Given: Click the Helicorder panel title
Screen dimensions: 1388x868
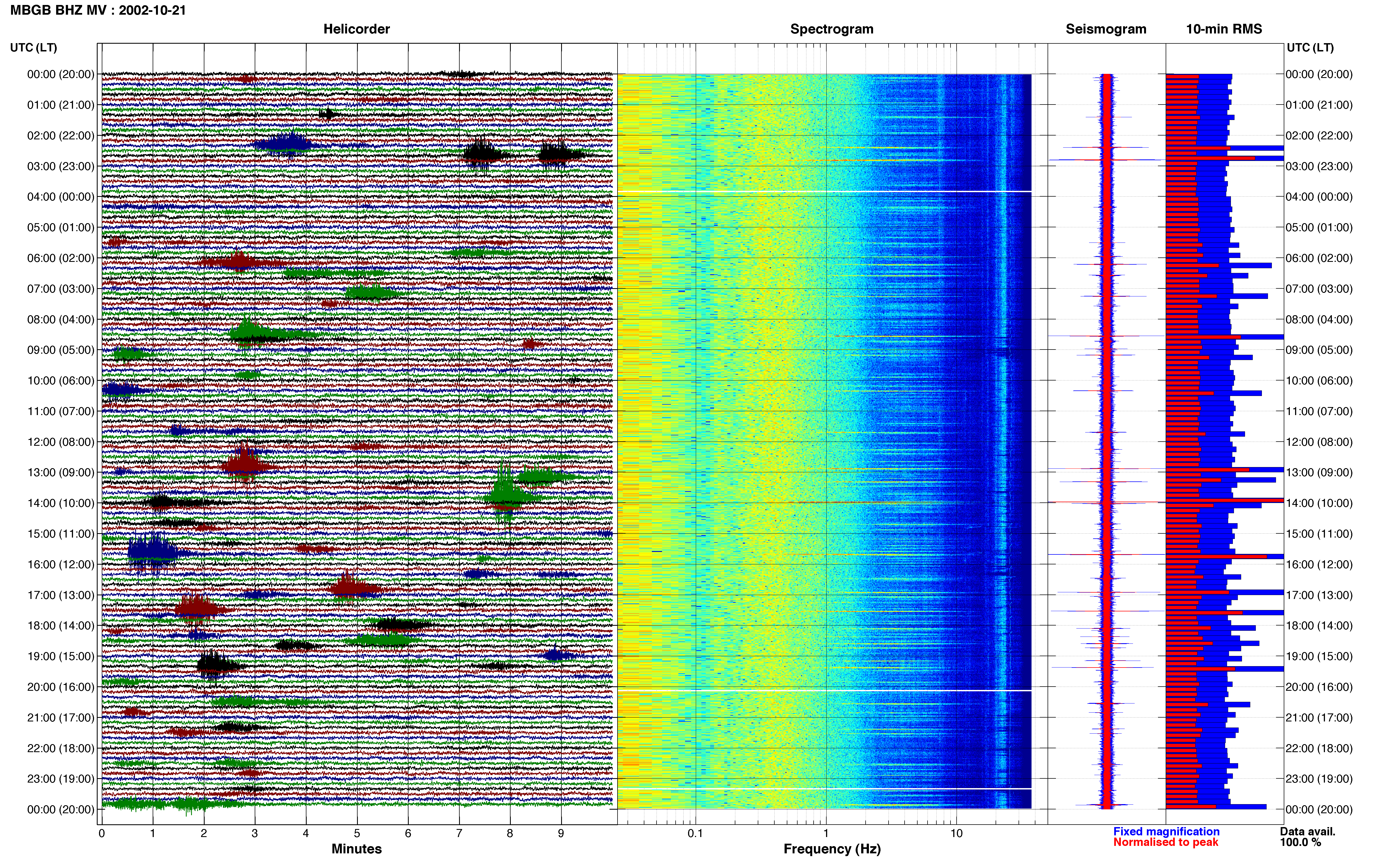Looking at the screenshot, I should (356, 29).
